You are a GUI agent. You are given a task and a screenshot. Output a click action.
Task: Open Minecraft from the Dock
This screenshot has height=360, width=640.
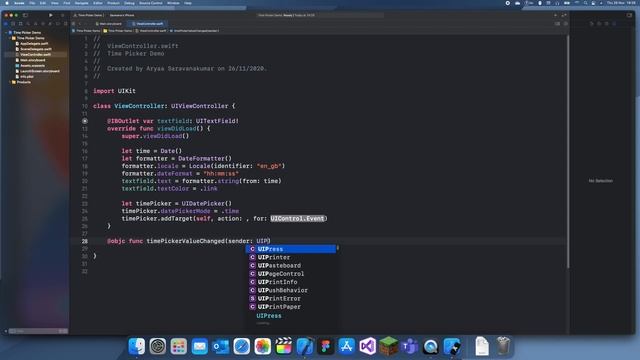pyautogui.click(x=389, y=346)
